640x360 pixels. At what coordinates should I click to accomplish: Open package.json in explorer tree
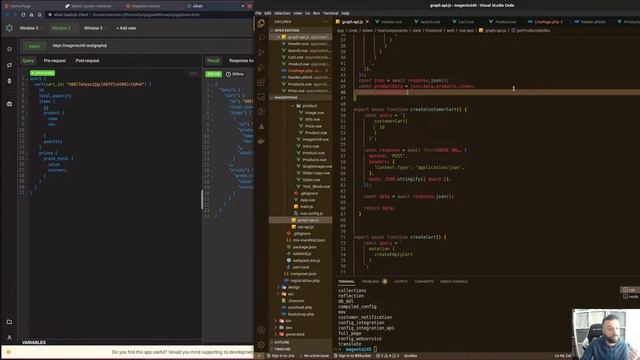point(304,247)
